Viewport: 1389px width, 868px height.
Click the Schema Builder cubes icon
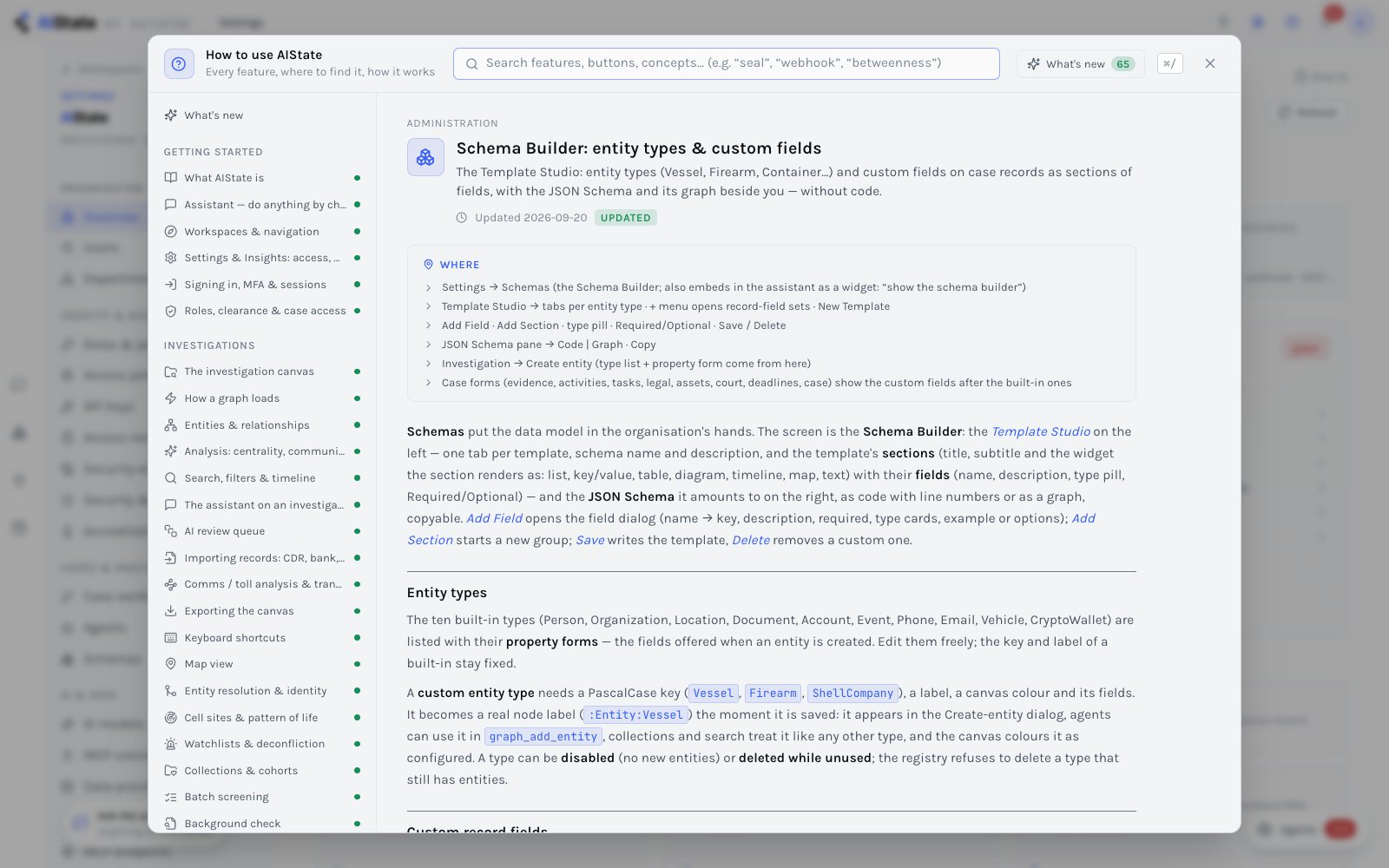point(425,157)
